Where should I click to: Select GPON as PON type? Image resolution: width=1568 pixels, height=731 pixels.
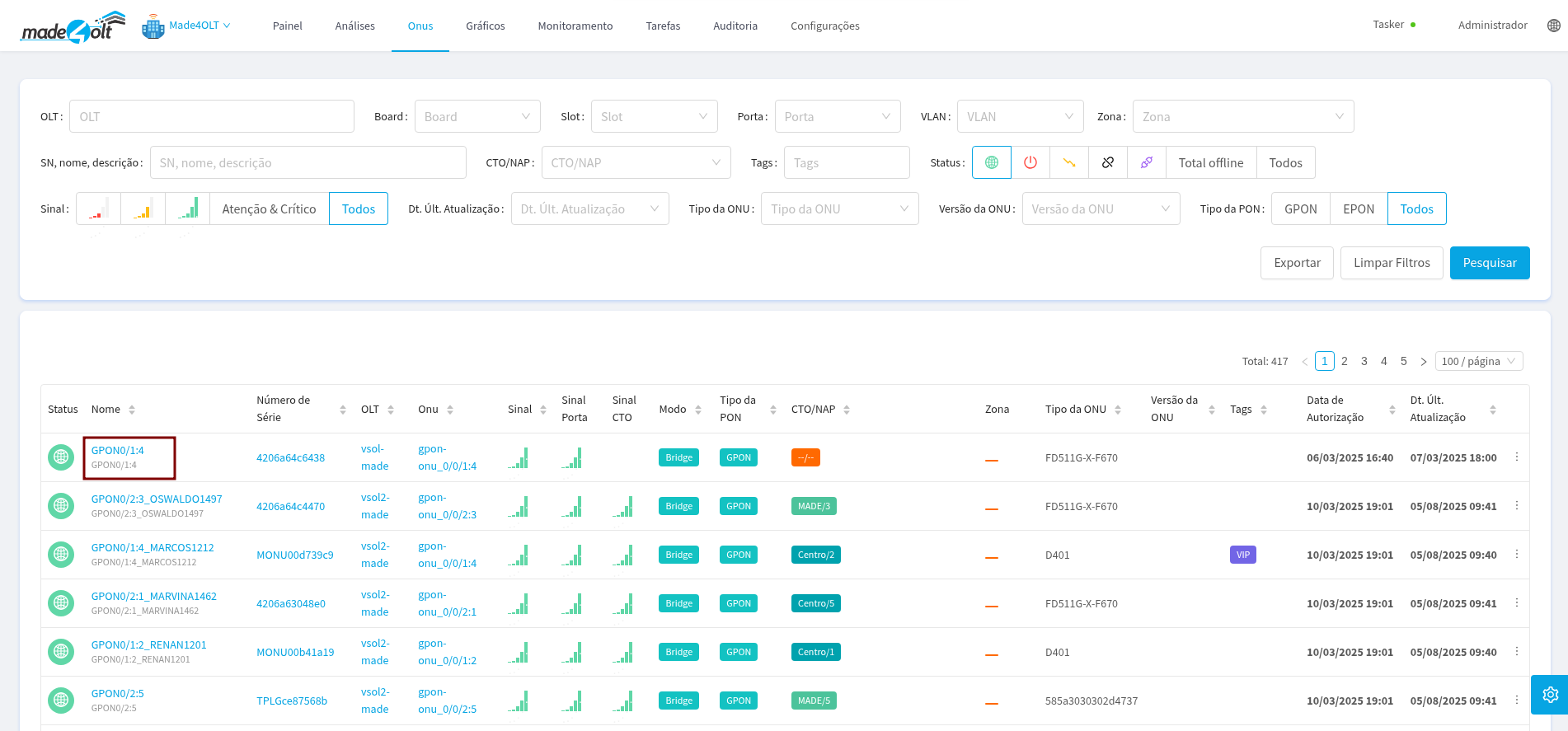[x=1300, y=209]
